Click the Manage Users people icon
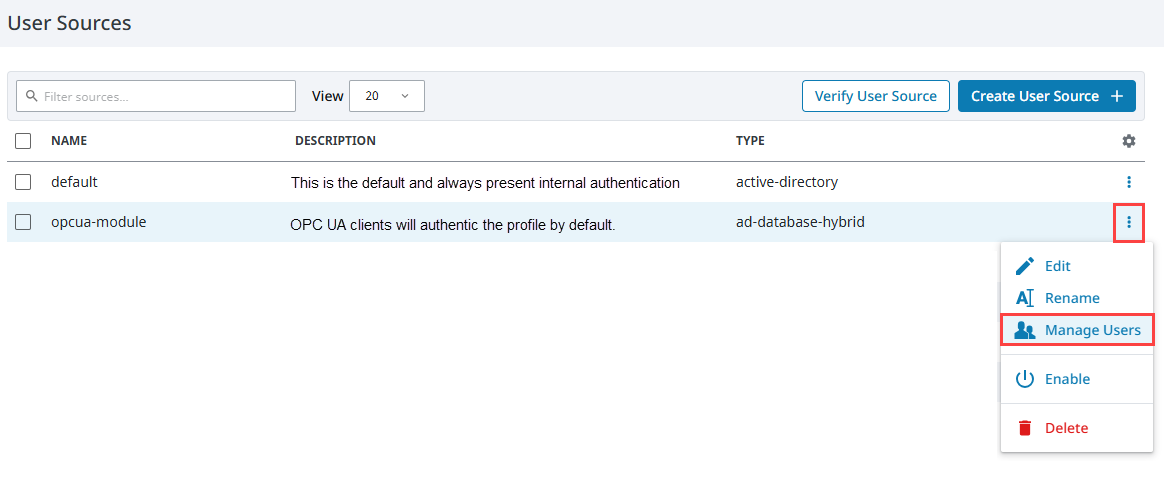The height and width of the screenshot is (487, 1164). pyautogui.click(x=1024, y=330)
